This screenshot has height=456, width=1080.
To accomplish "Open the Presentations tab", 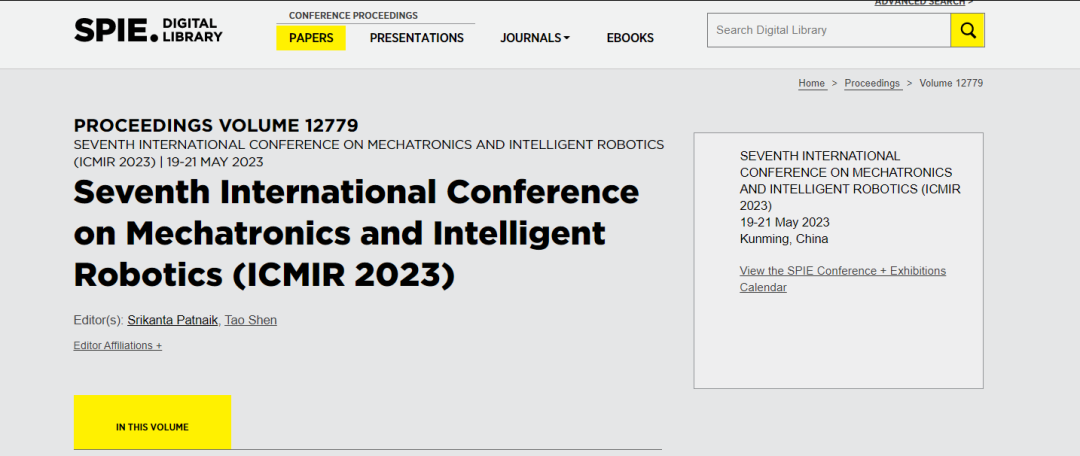I will tap(417, 38).
